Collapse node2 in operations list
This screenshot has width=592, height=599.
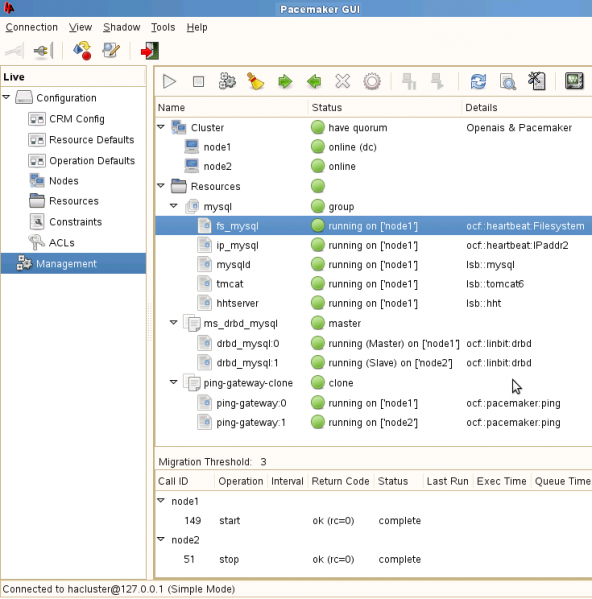point(161,539)
